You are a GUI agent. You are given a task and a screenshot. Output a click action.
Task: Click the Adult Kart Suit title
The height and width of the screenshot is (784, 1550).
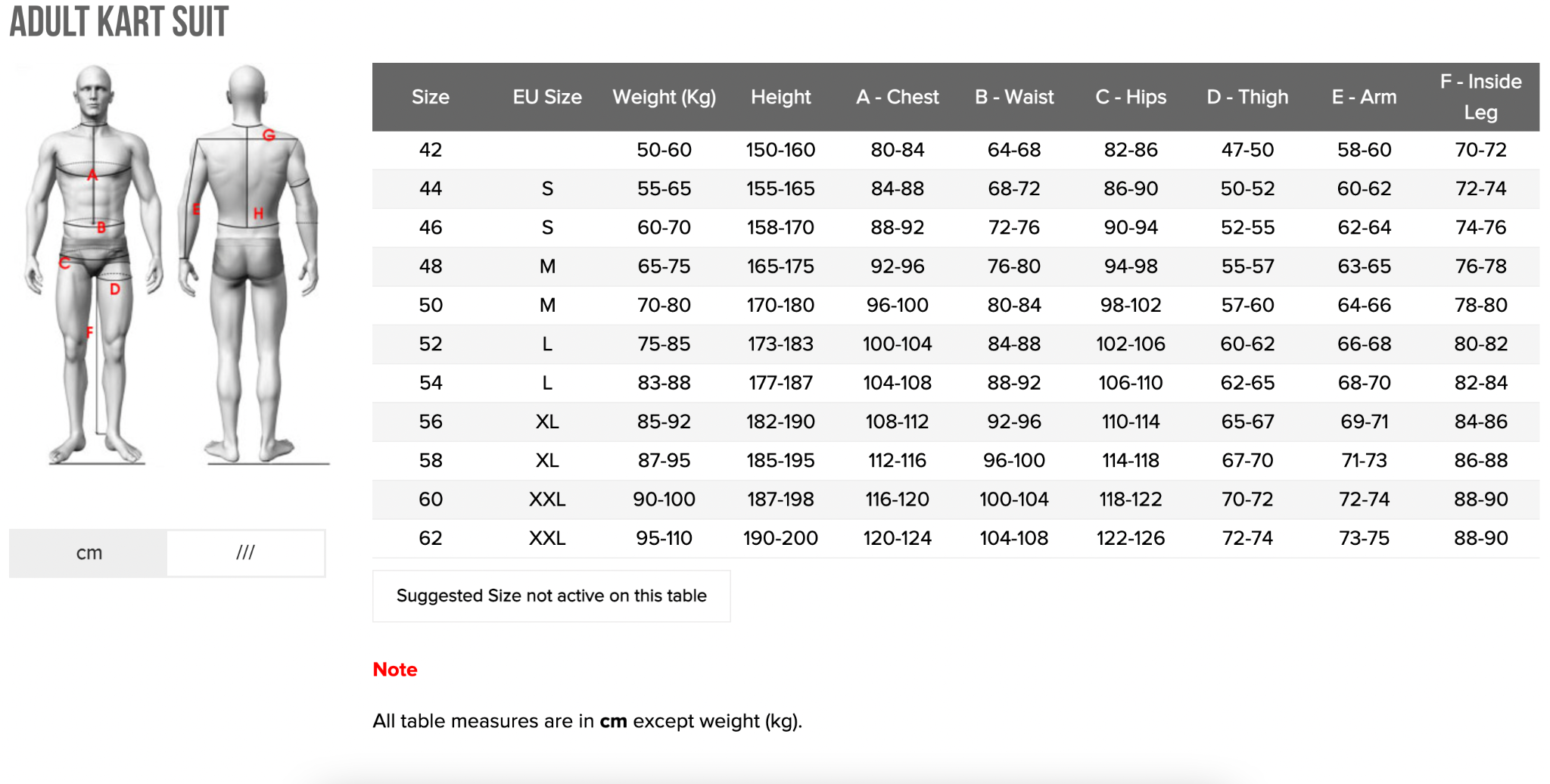(x=119, y=22)
